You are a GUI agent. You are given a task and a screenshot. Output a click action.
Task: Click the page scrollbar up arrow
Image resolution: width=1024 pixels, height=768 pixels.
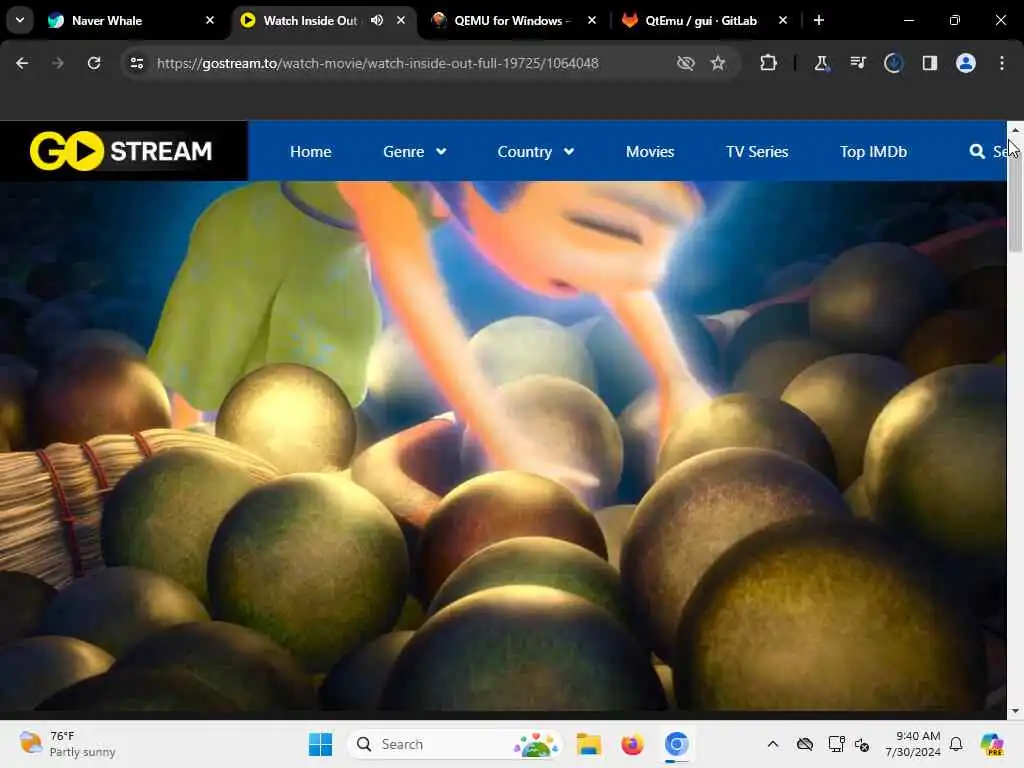(x=1015, y=129)
